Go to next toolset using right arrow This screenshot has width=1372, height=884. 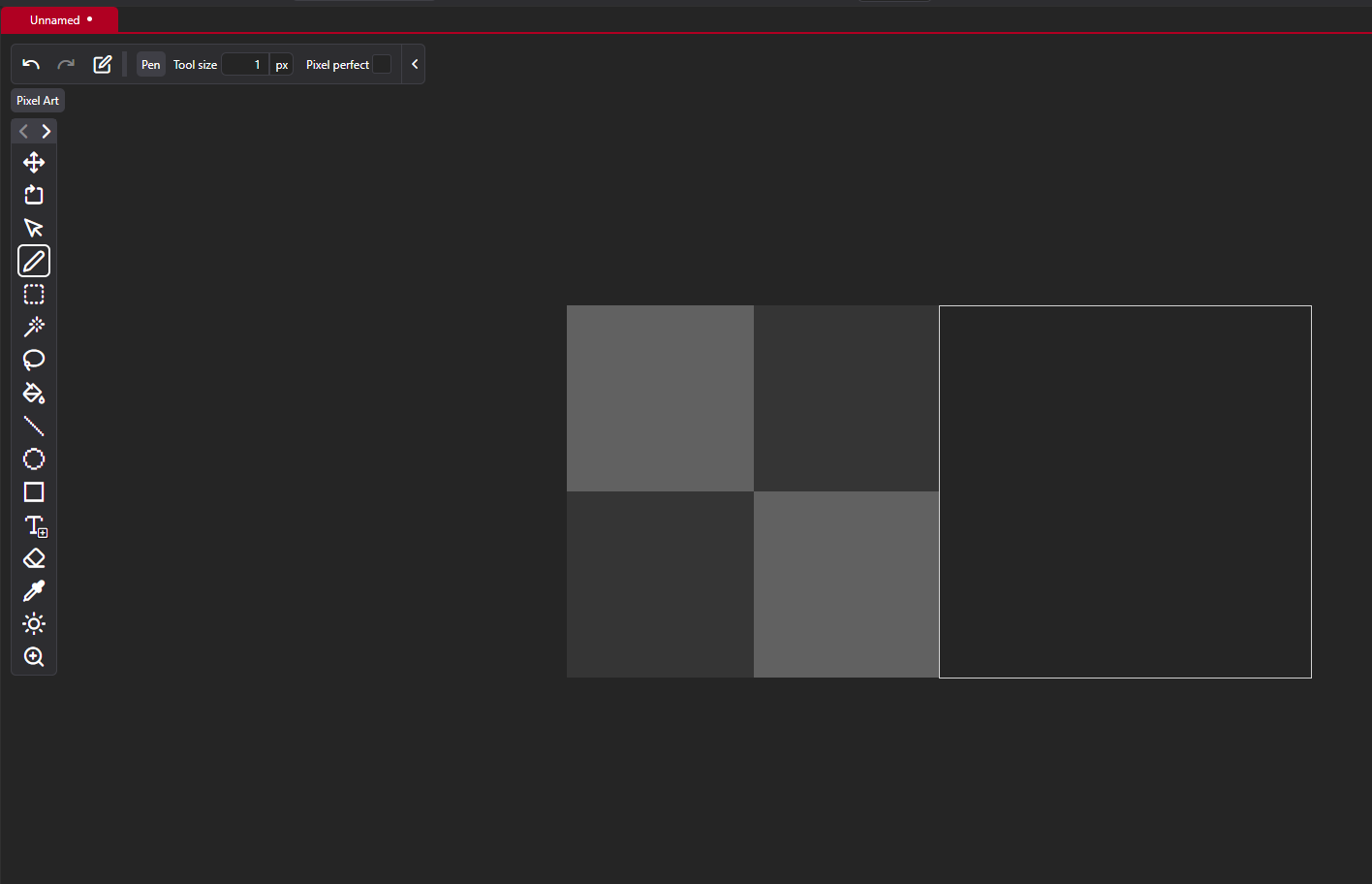[x=46, y=131]
